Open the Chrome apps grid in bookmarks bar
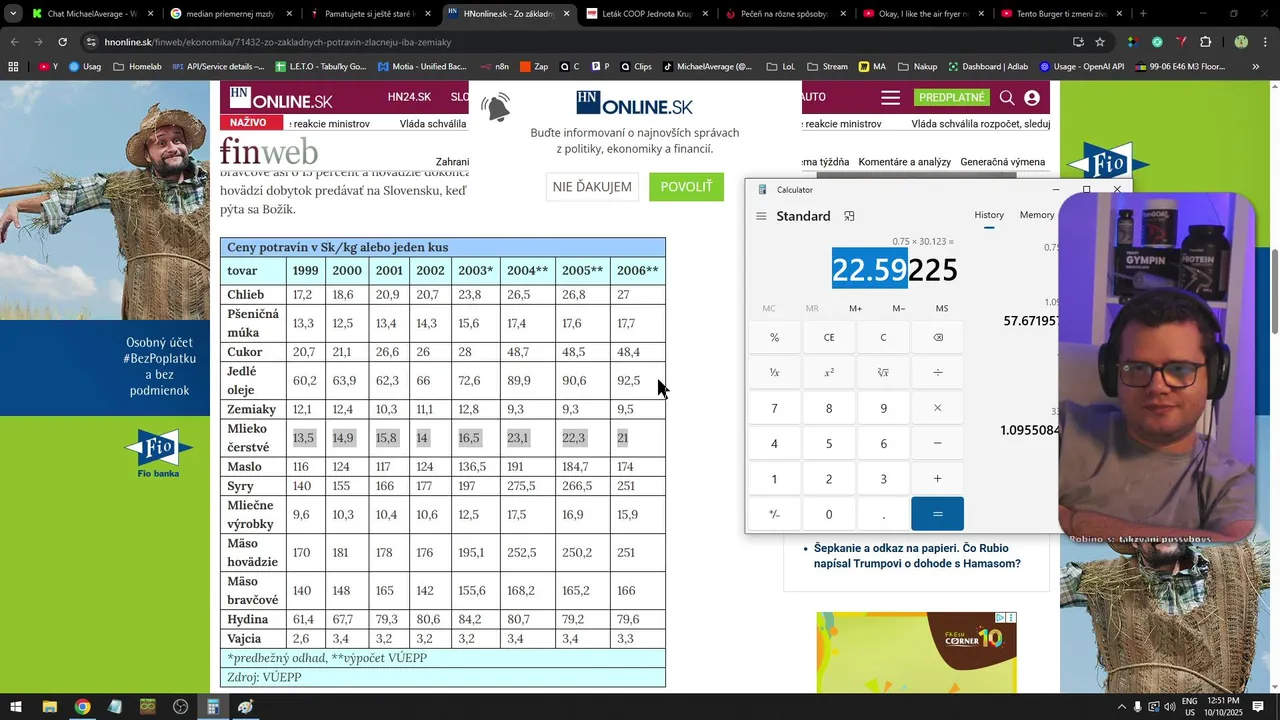 (x=13, y=67)
